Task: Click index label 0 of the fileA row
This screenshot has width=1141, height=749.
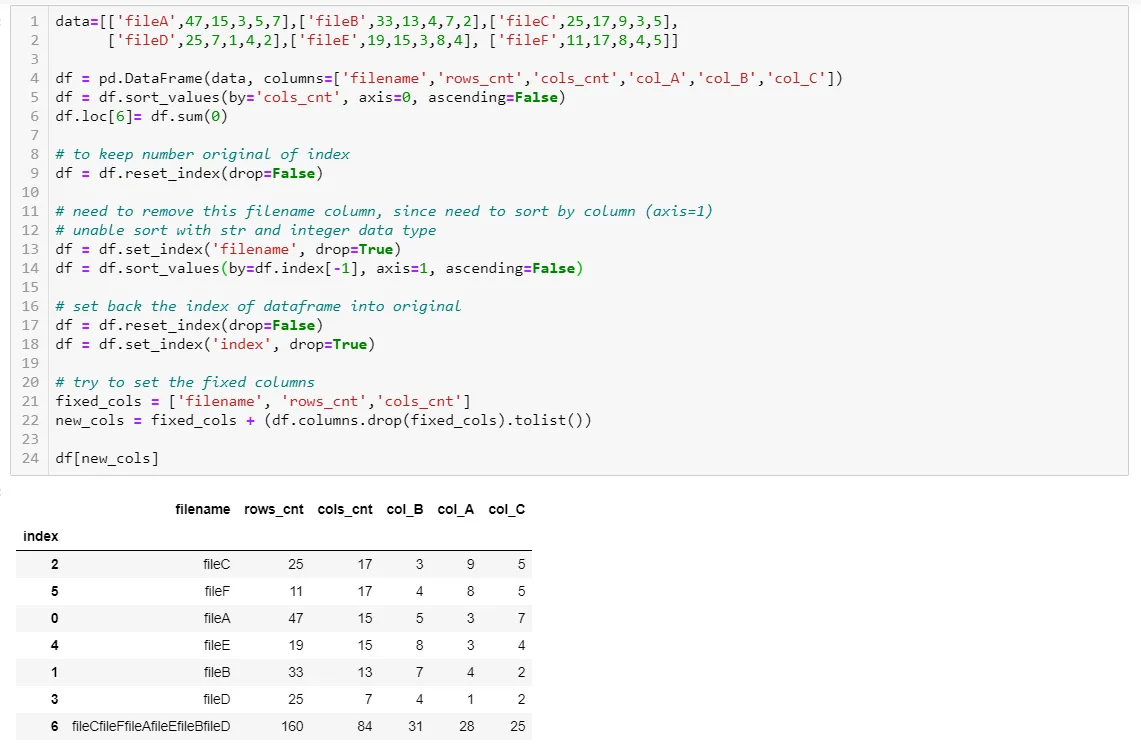Action: [55, 618]
